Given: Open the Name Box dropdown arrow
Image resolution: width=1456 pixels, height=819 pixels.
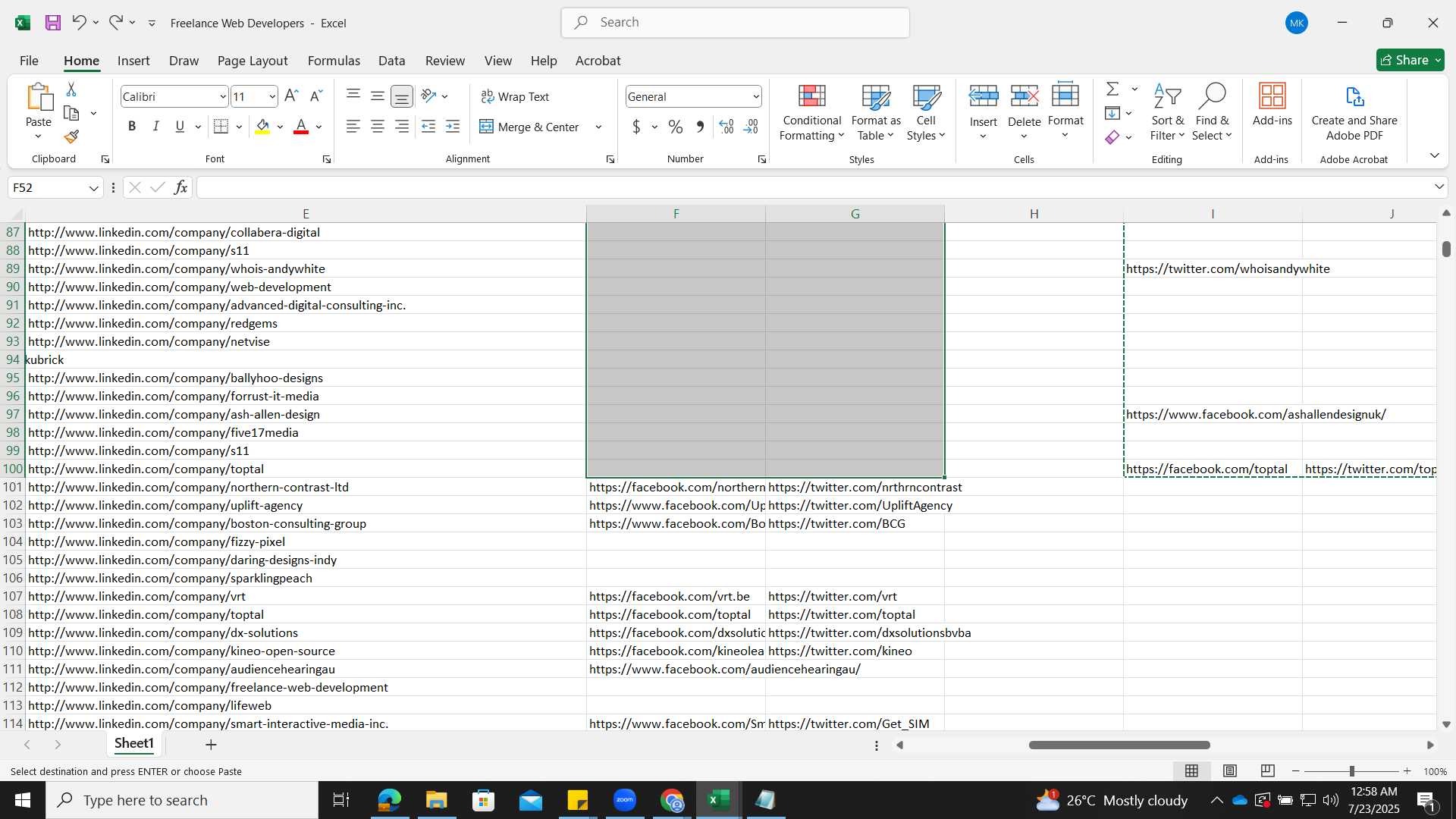Looking at the screenshot, I should (x=93, y=187).
